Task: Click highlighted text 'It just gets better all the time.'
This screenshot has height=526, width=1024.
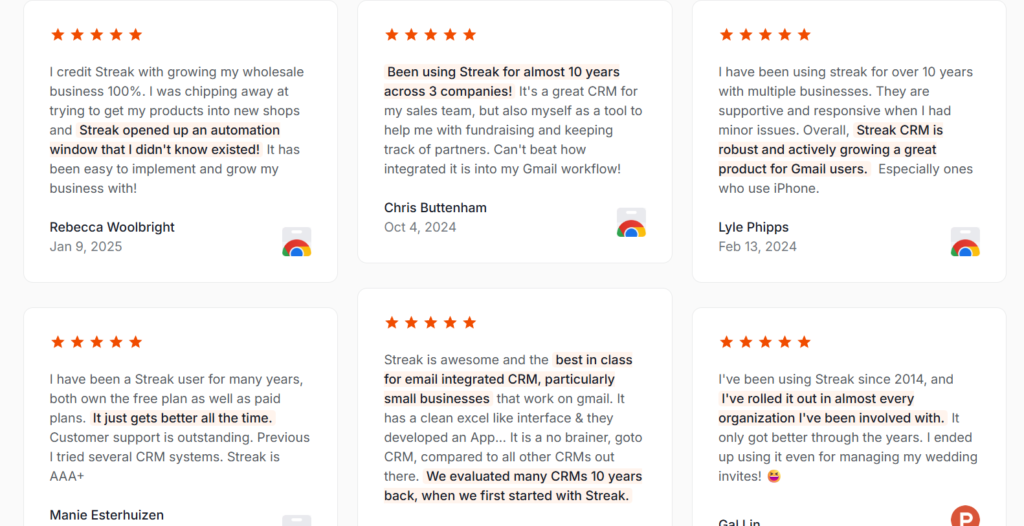Action: click(x=183, y=418)
